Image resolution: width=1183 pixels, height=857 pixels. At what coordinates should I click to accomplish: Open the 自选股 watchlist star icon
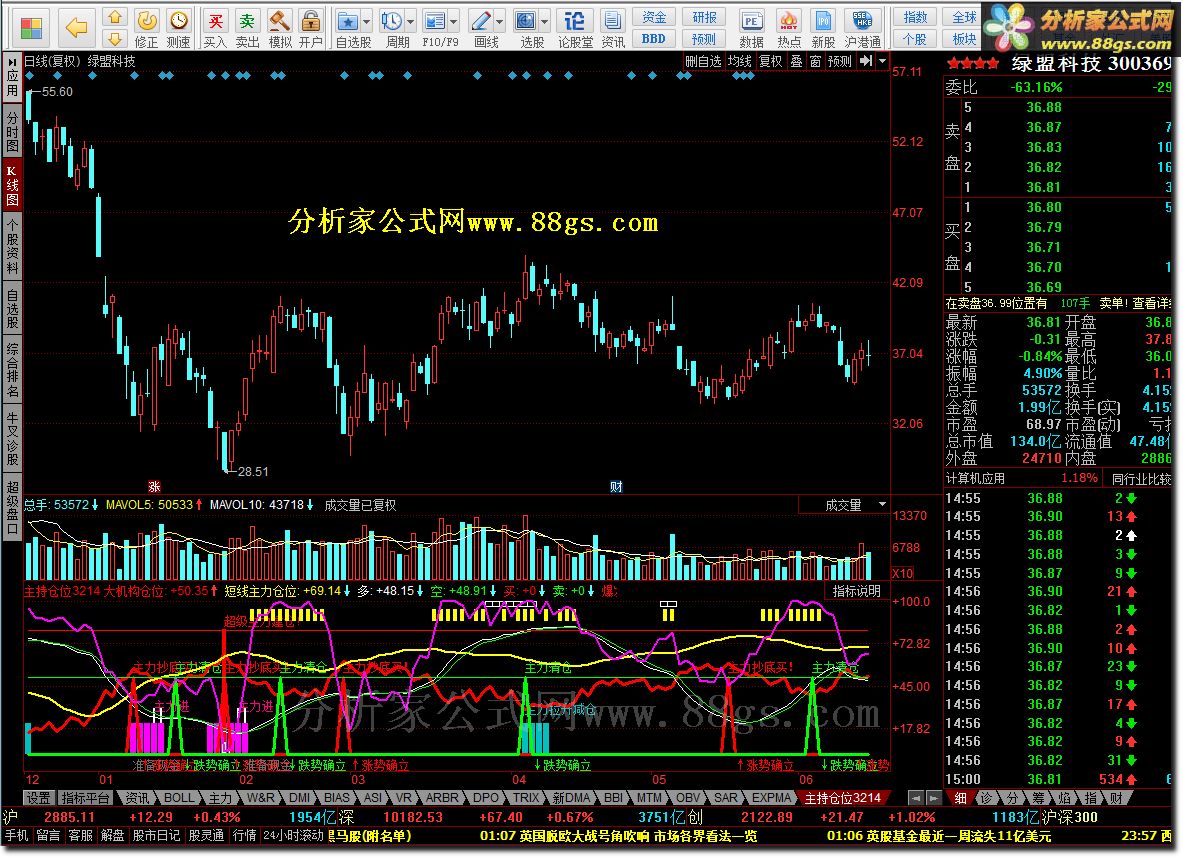point(347,21)
